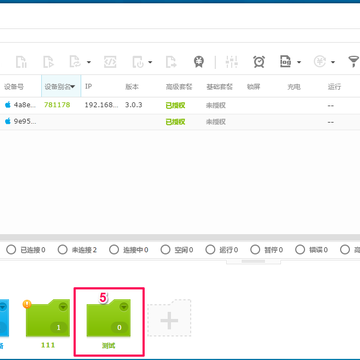Click Apple icon of device 4a8e
Screen dimensions: 360x360
click(8, 105)
